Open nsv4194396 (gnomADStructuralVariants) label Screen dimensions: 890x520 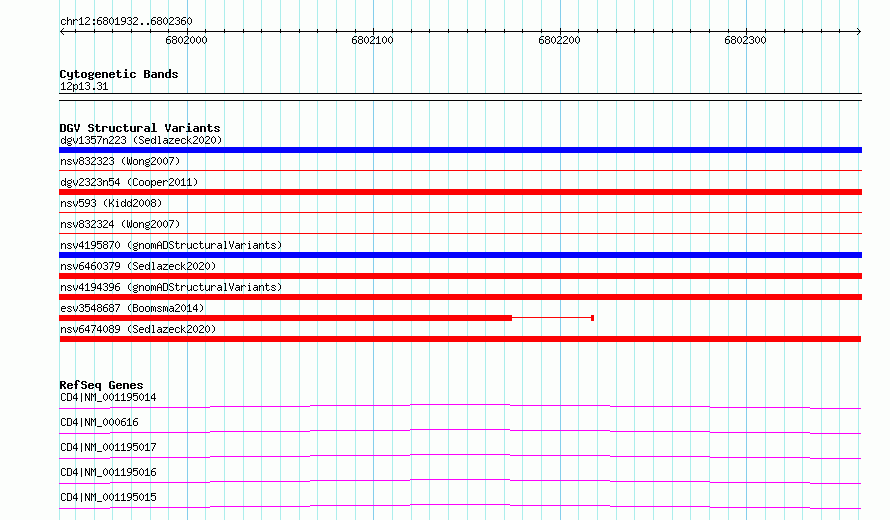pyautogui.click(x=171, y=287)
